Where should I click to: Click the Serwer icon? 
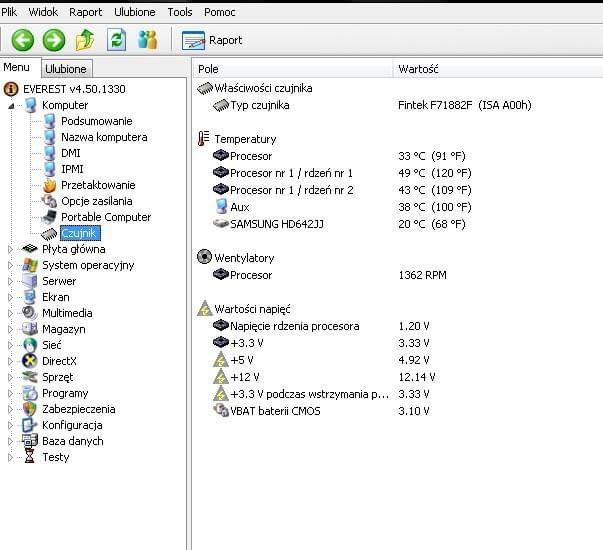[x=30, y=281]
